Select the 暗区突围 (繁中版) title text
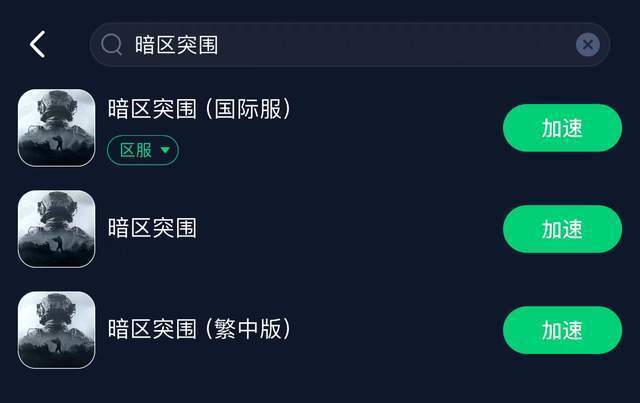 point(199,327)
